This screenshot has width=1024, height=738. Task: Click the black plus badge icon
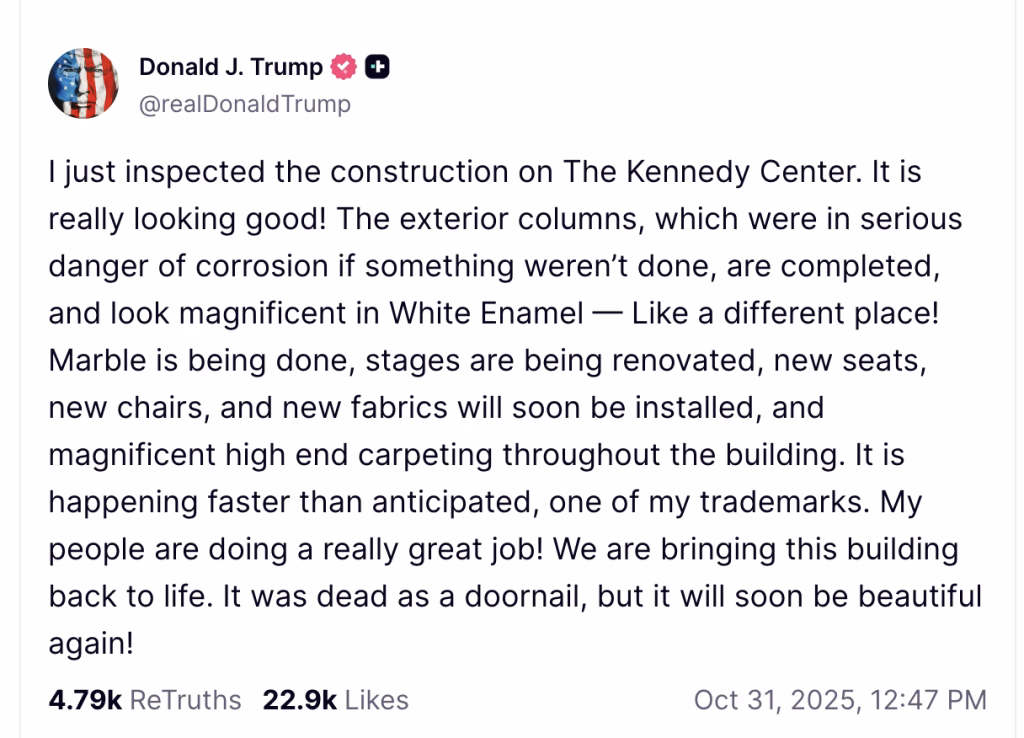click(x=377, y=68)
